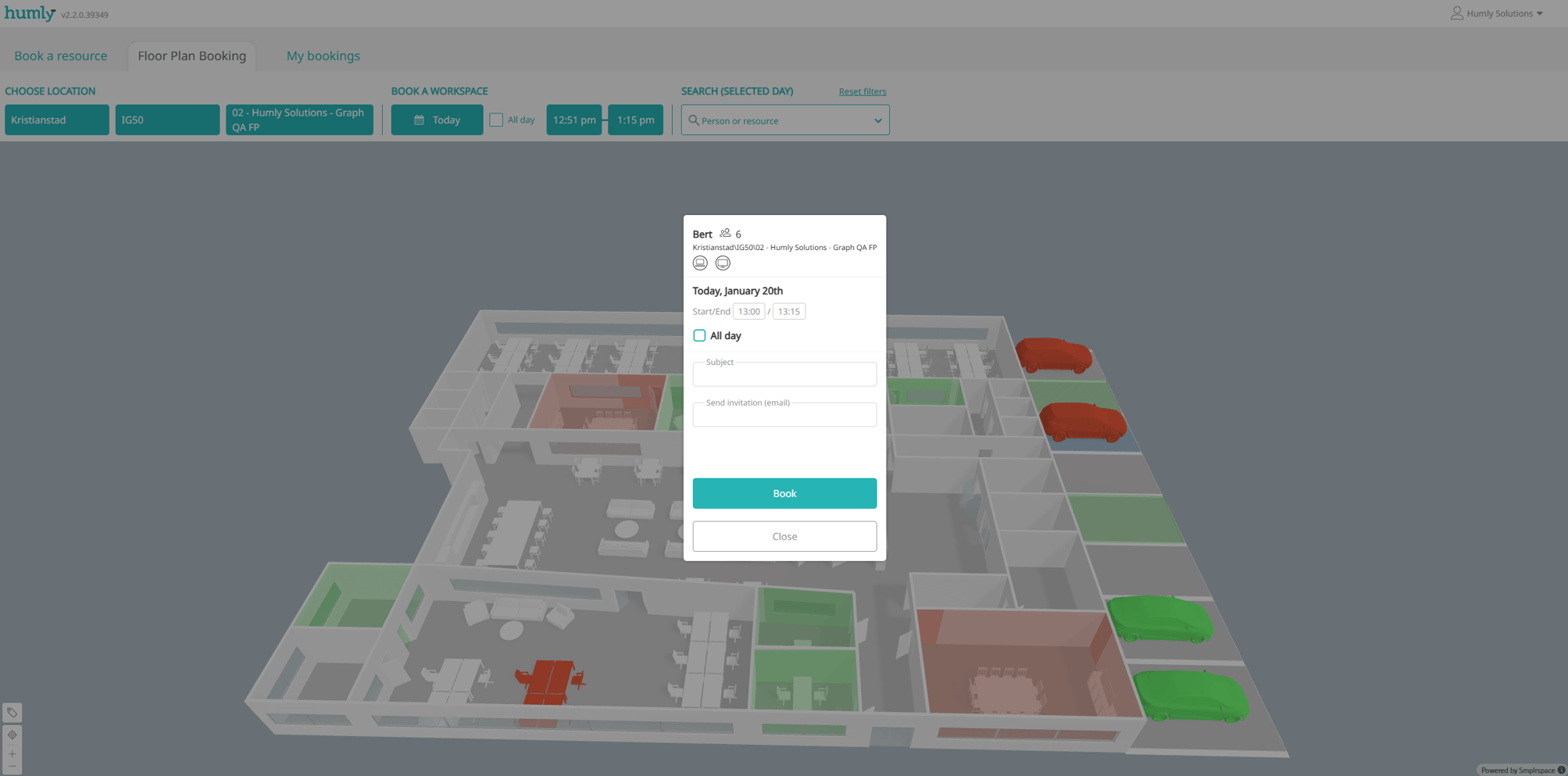1568x776 pixels.
Task: Click the user profile icon
Action: click(x=1457, y=13)
